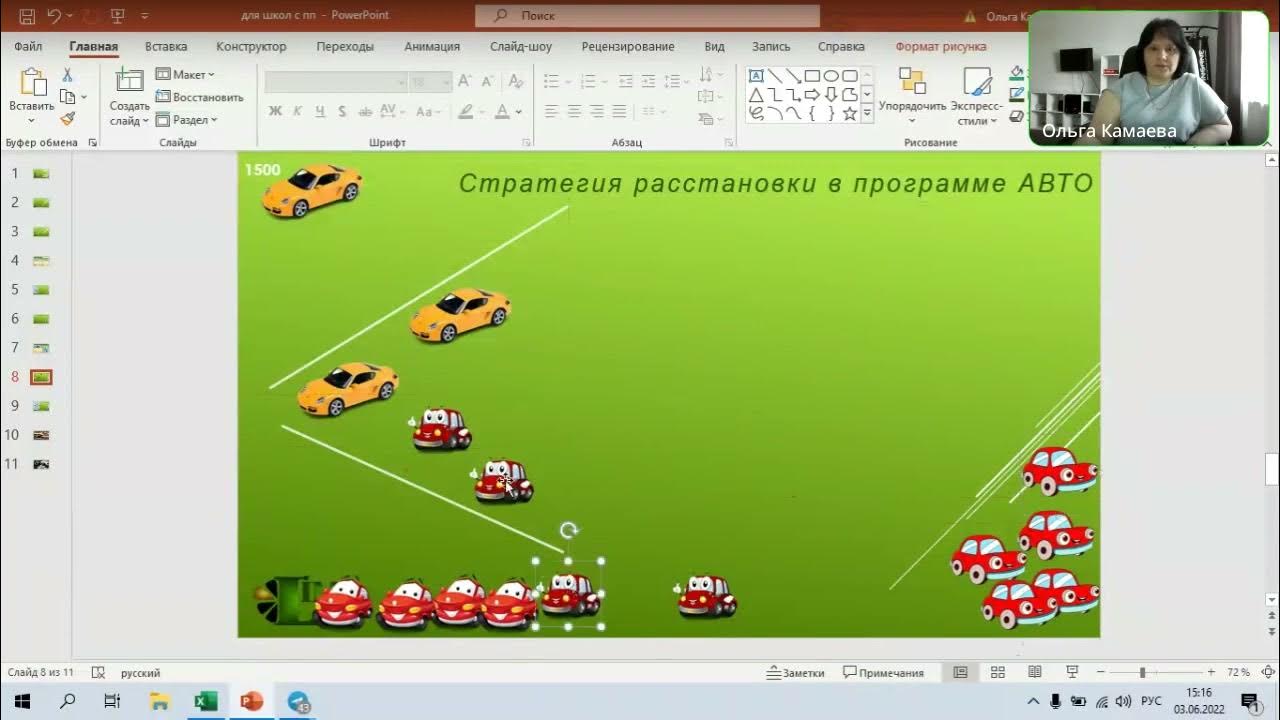Toggle justify text alignment

point(620,112)
